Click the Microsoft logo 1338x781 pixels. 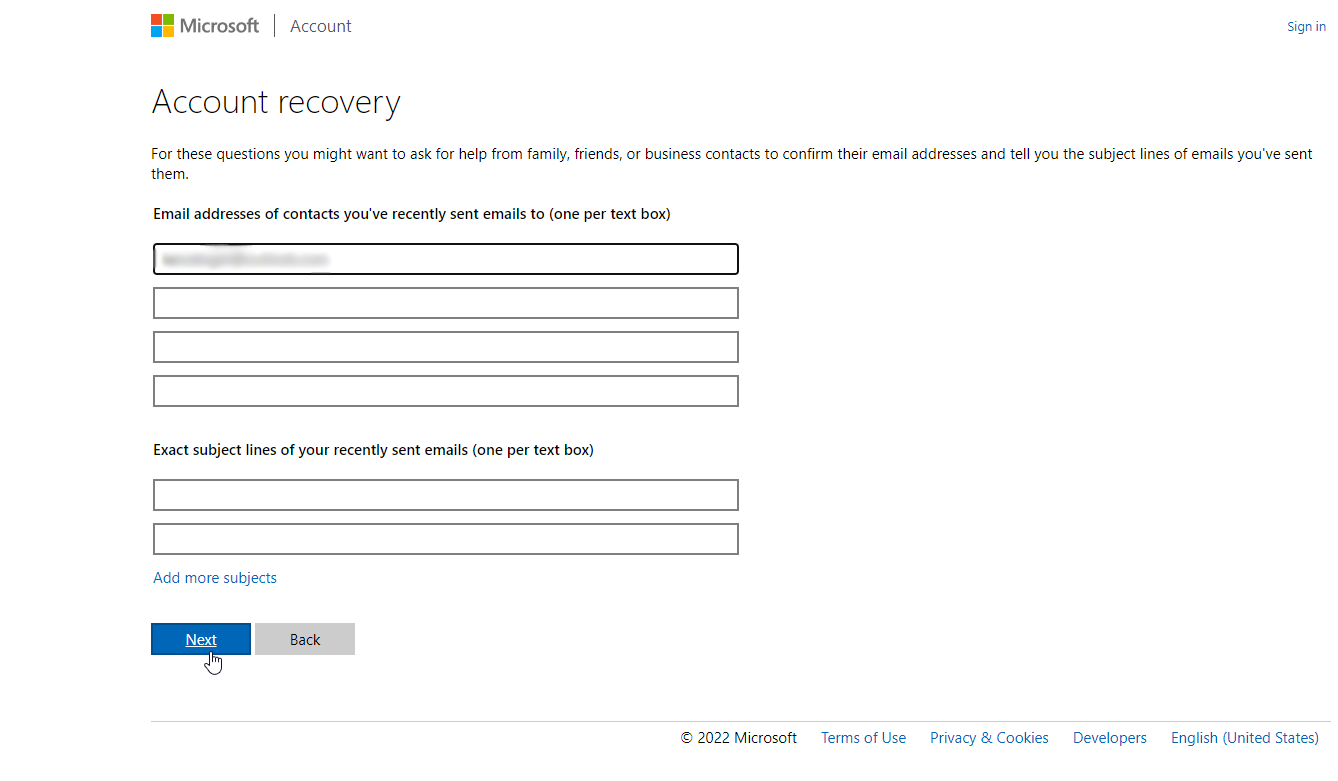pos(205,26)
